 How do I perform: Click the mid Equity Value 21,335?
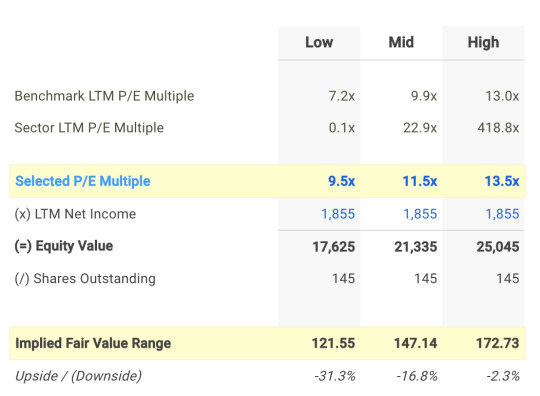(x=416, y=247)
